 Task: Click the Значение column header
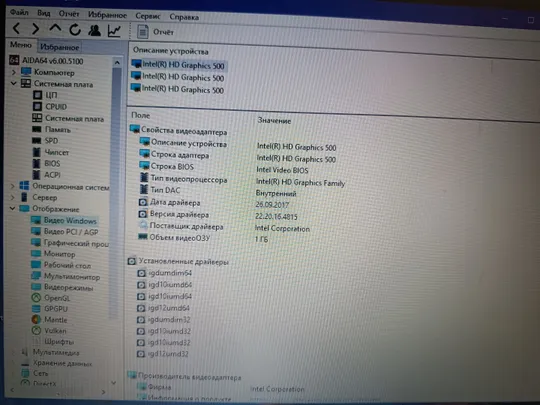point(274,121)
